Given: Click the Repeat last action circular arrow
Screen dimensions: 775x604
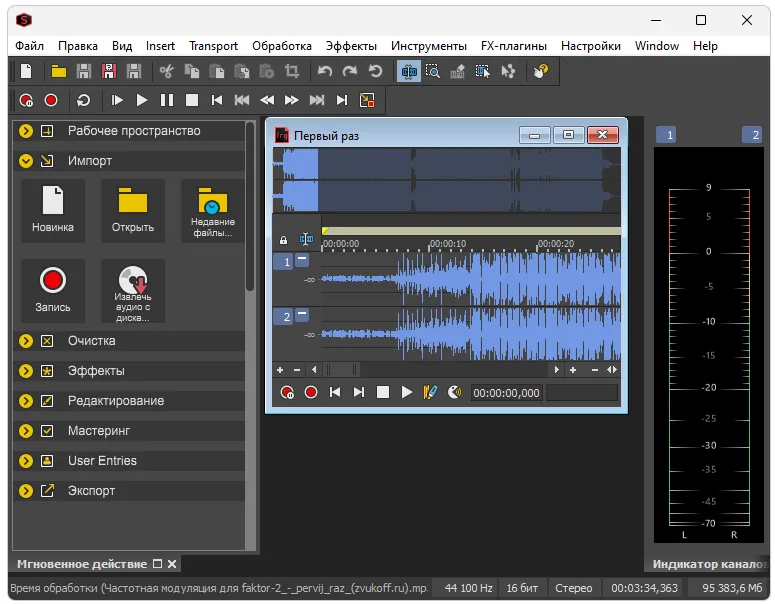Looking at the screenshot, I should [375, 71].
